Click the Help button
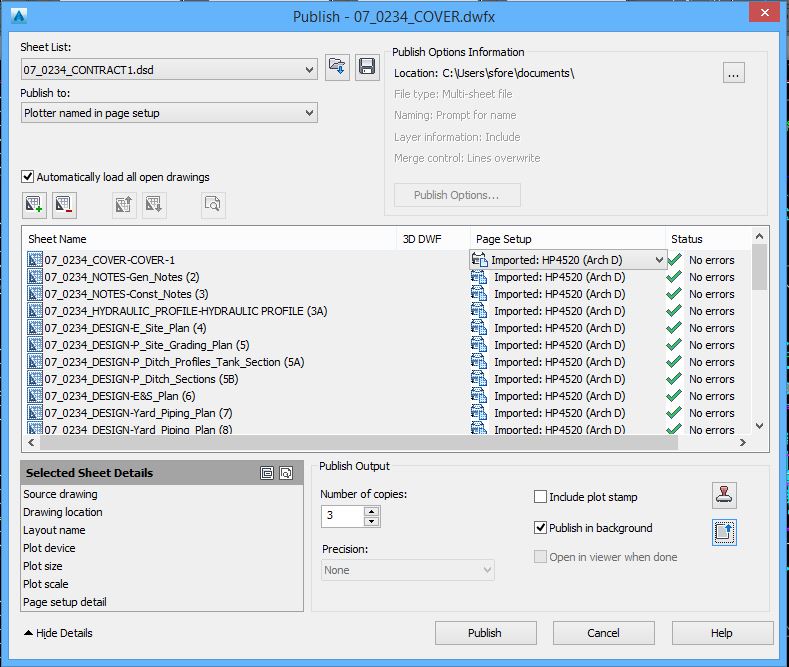 click(x=722, y=633)
